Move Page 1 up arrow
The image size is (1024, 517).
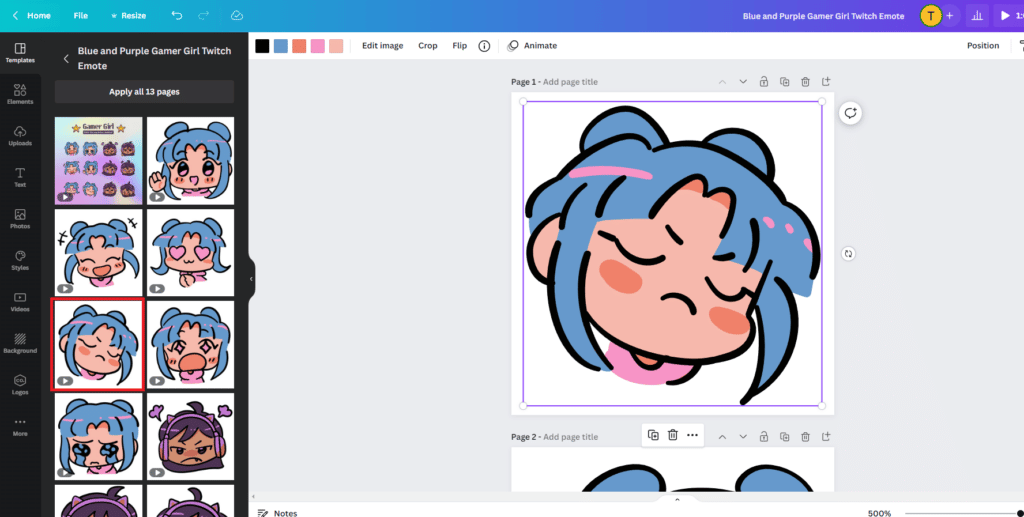pyautogui.click(x=722, y=82)
